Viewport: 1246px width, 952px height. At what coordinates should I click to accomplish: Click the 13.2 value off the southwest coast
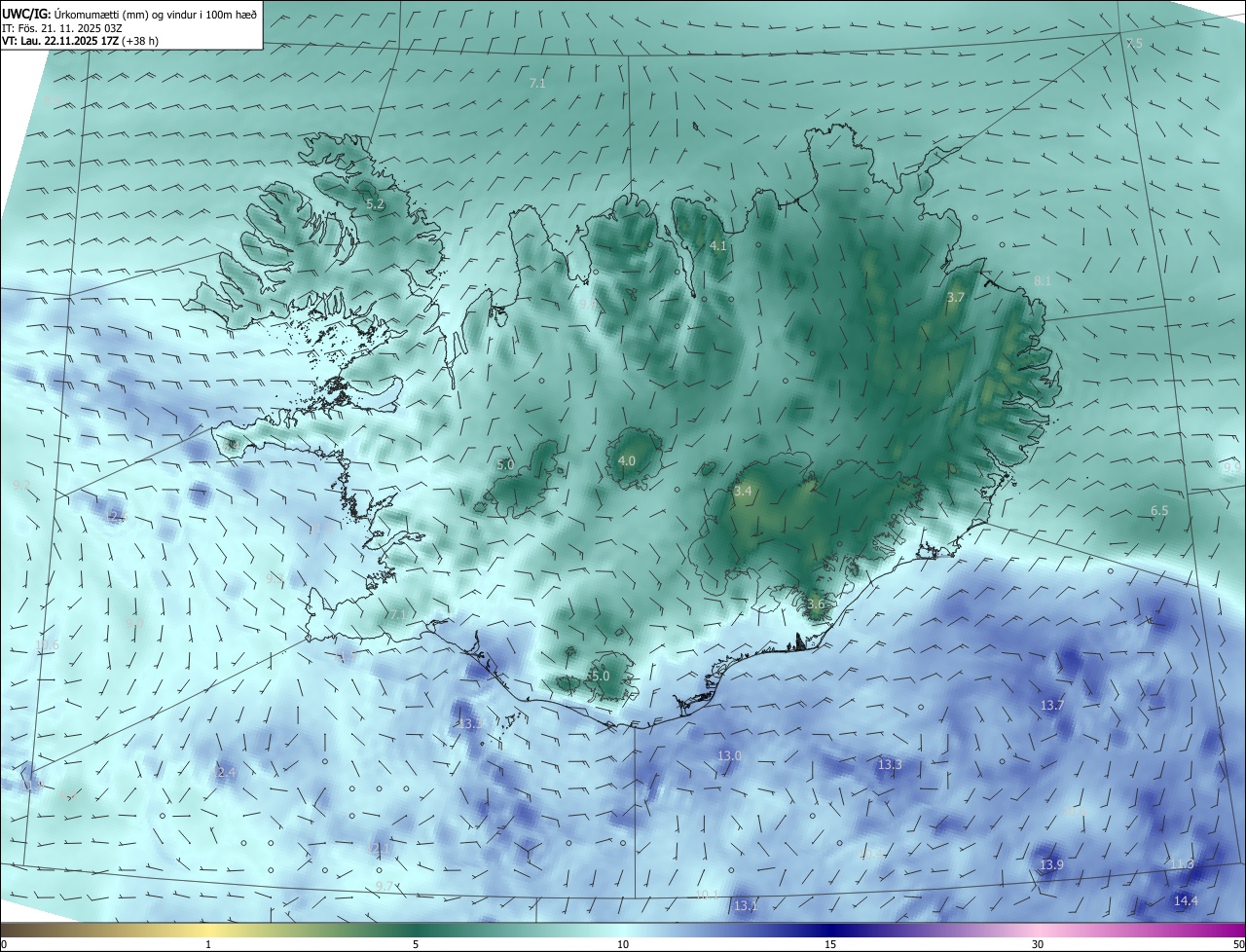coord(469,724)
